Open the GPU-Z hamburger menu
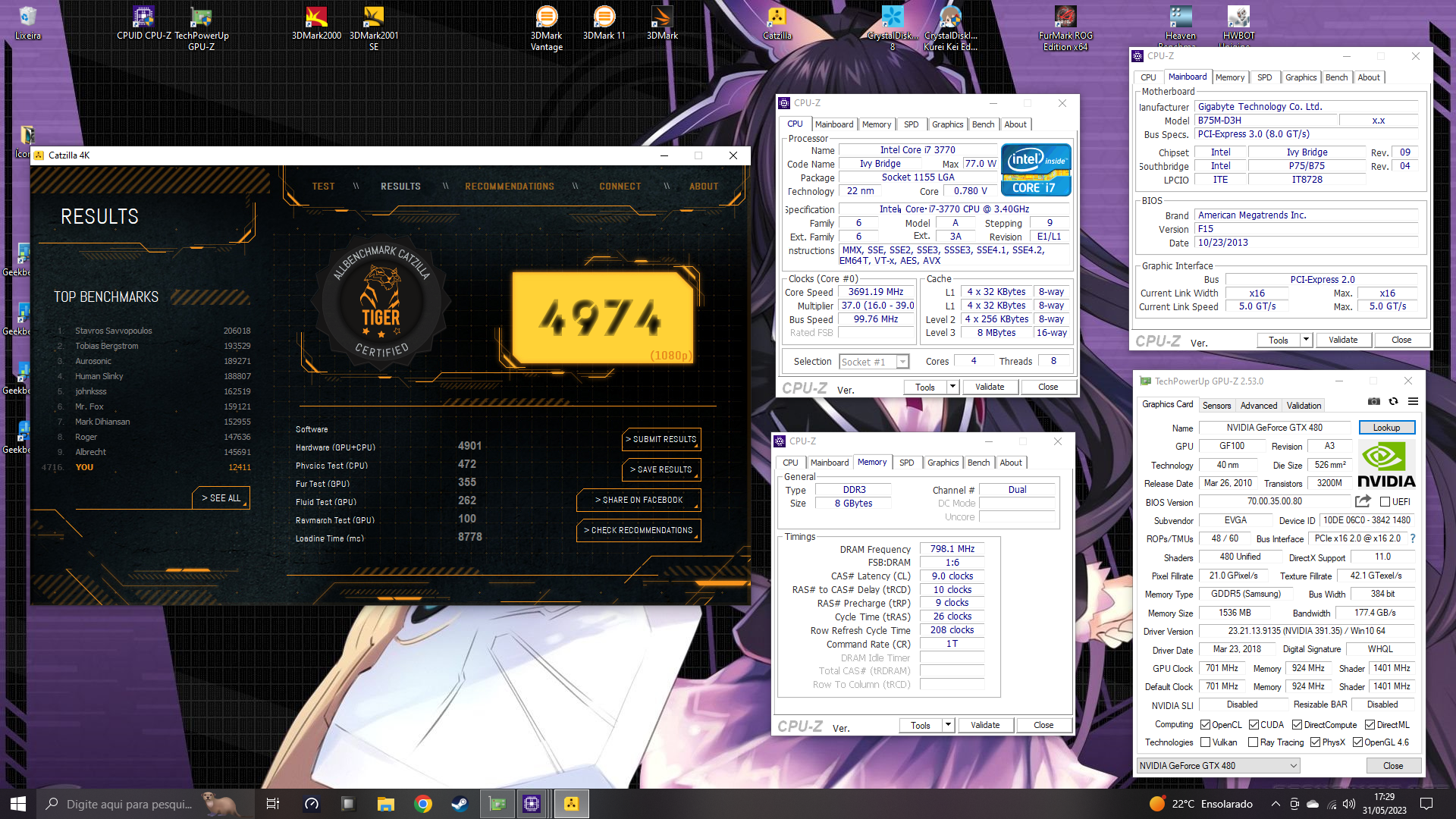The image size is (1456, 819). pos(1413,401)
